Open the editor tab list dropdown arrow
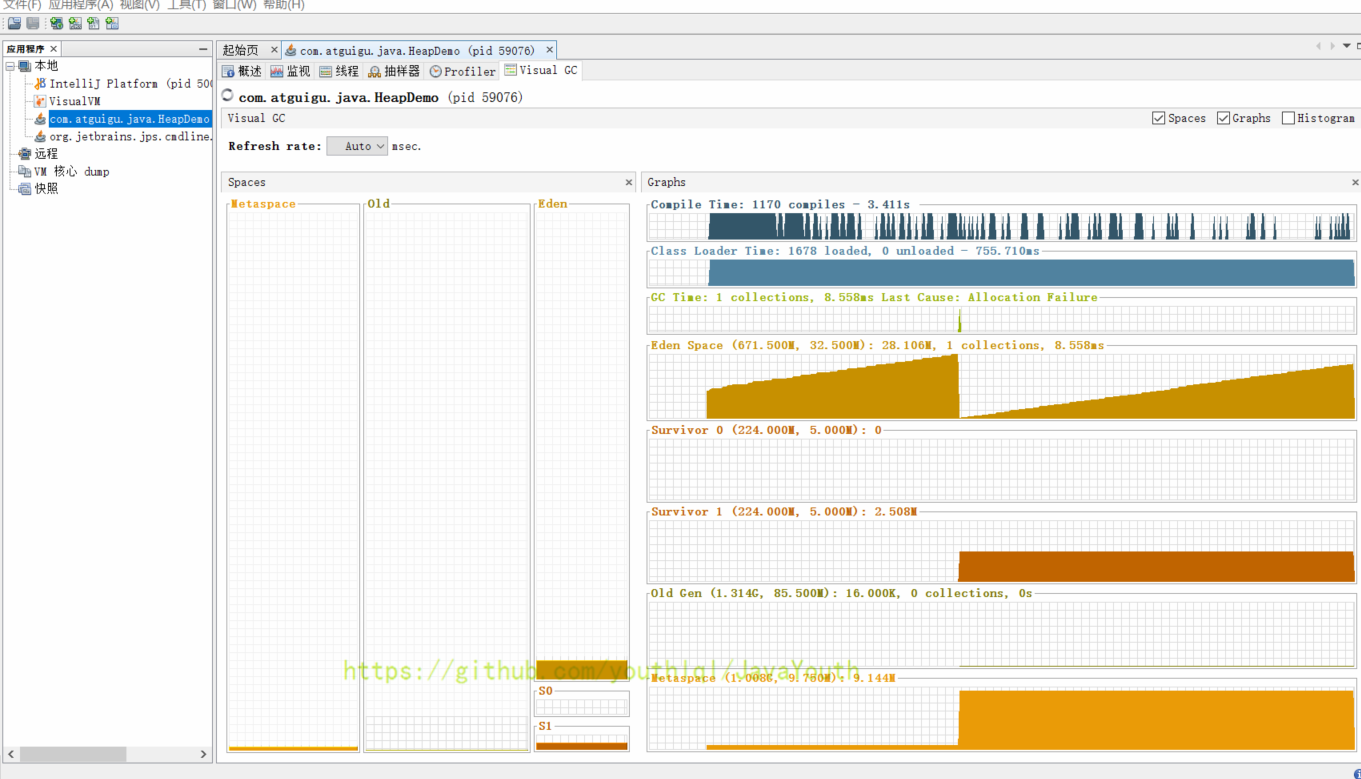The height and width of the screenshot is (779, 1361). point(1346,46)
